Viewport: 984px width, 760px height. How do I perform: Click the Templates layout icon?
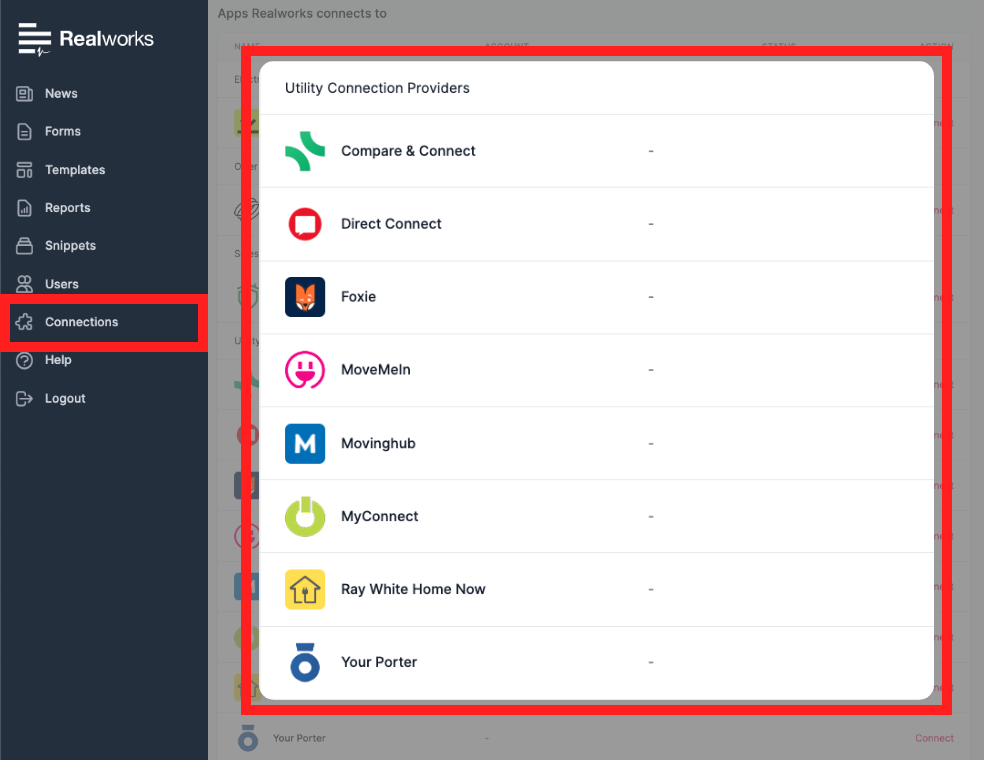coord(24,169)
